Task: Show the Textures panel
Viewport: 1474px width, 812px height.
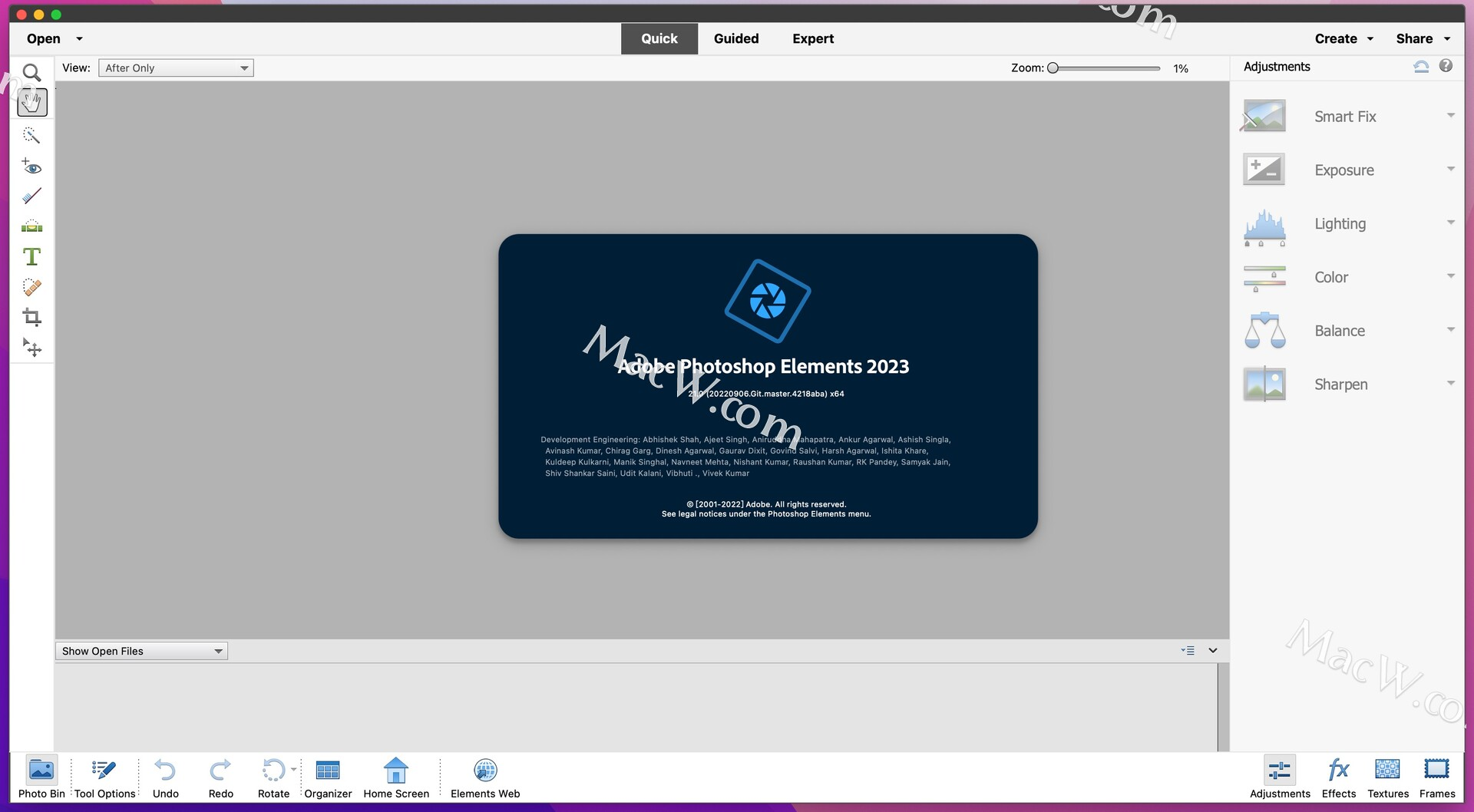Action: tap(1388, 777)
